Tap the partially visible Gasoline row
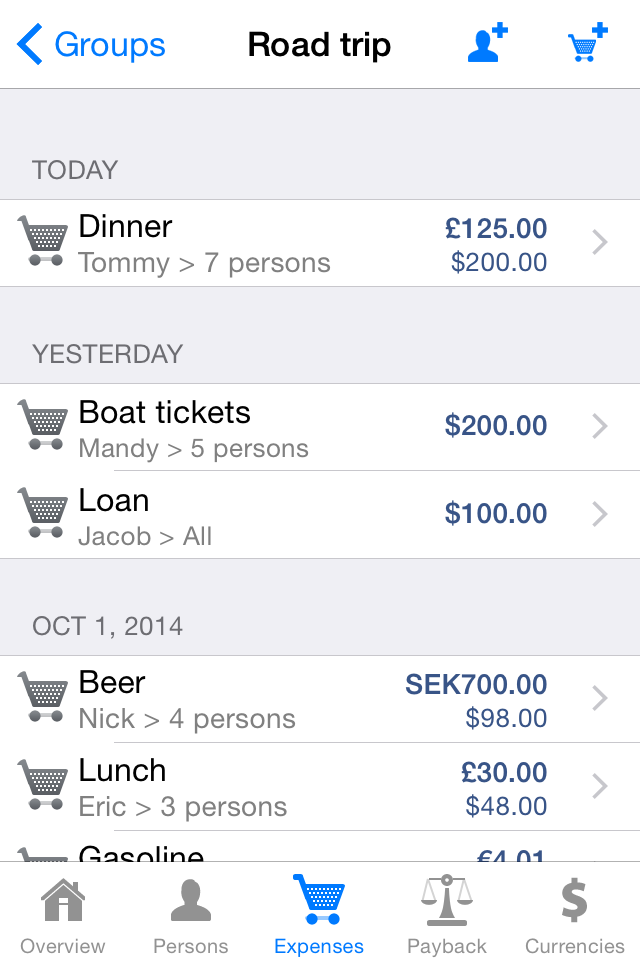Viewport: 640px width, 960px height. click(320, 847)
